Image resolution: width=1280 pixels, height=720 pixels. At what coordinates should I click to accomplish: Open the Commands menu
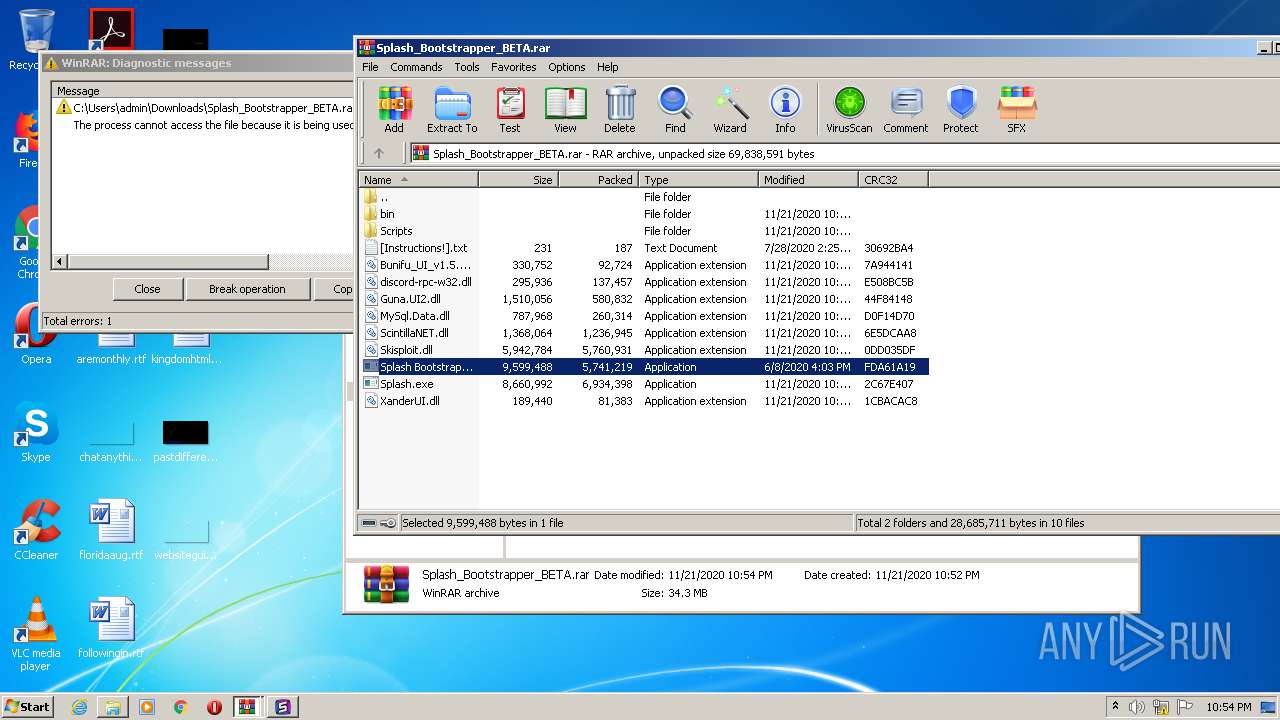click(416, 67)
